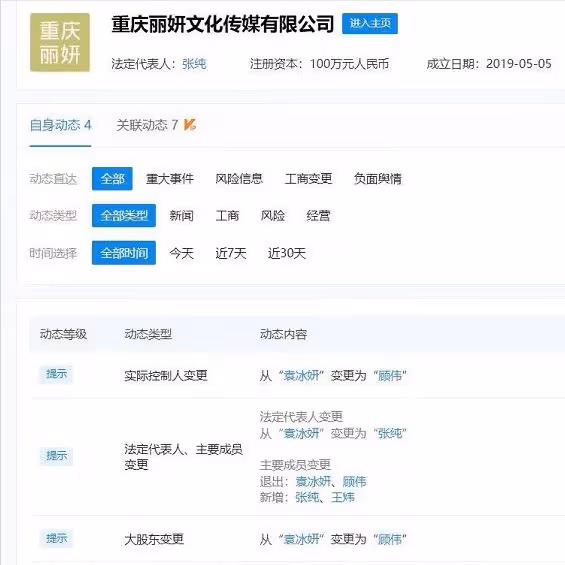Click 法定代表人、主要成员变更 type text
The width and height of the screenshot is (565, 565).
click(x=183, y=457)
